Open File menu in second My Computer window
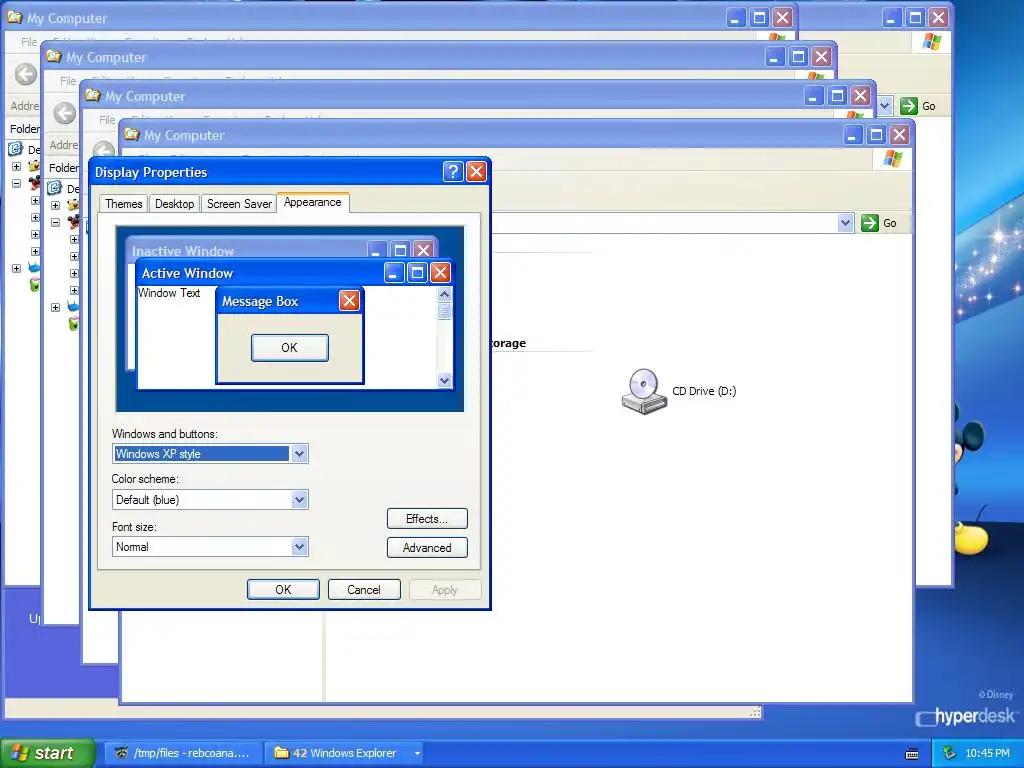This screenshot has width=1024, height=768. point(68,81)
